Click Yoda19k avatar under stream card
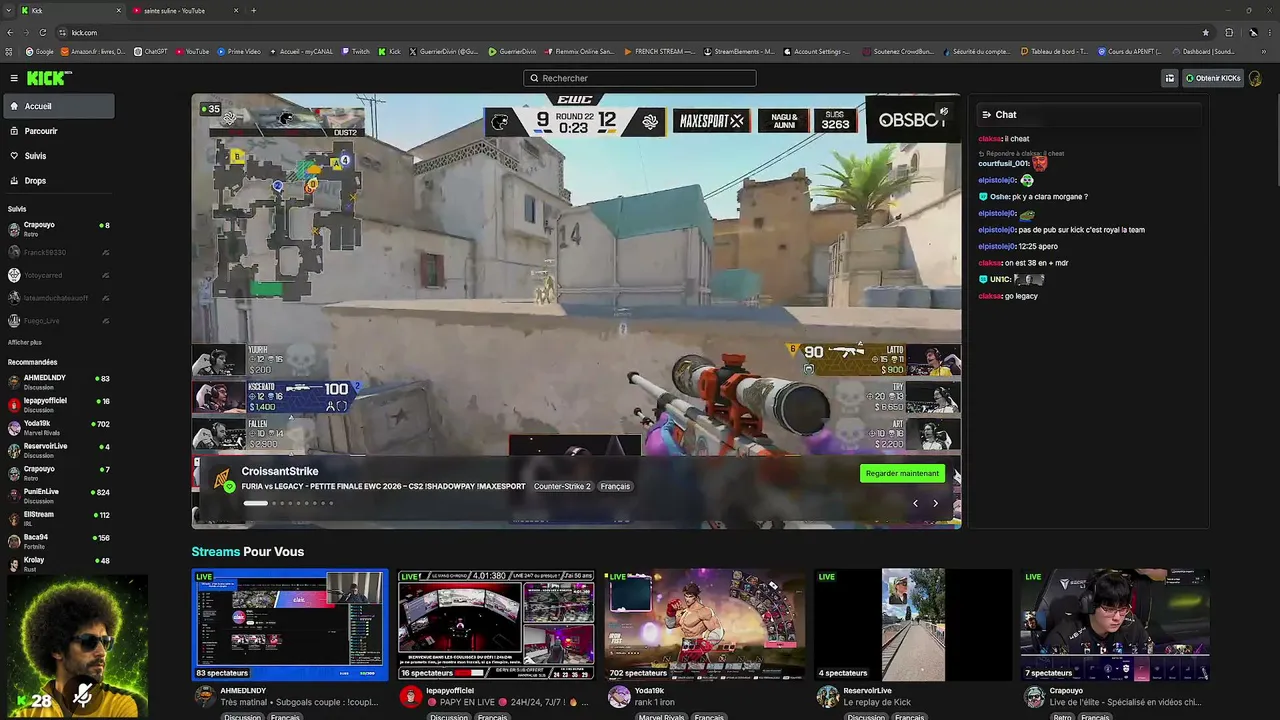The image size is (1280, 720). 619,697
